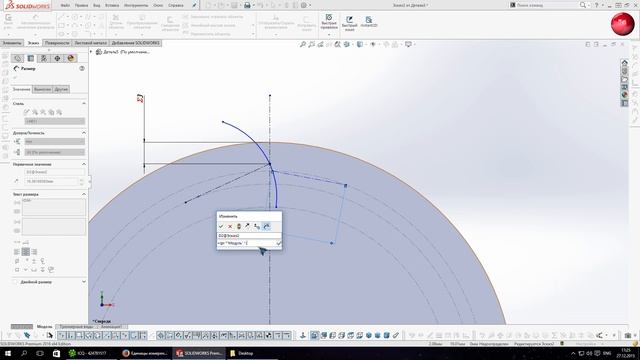Click the rebuild icon in the Изменить dialog
The image size is (640, 360).
[x=239, y=226]
